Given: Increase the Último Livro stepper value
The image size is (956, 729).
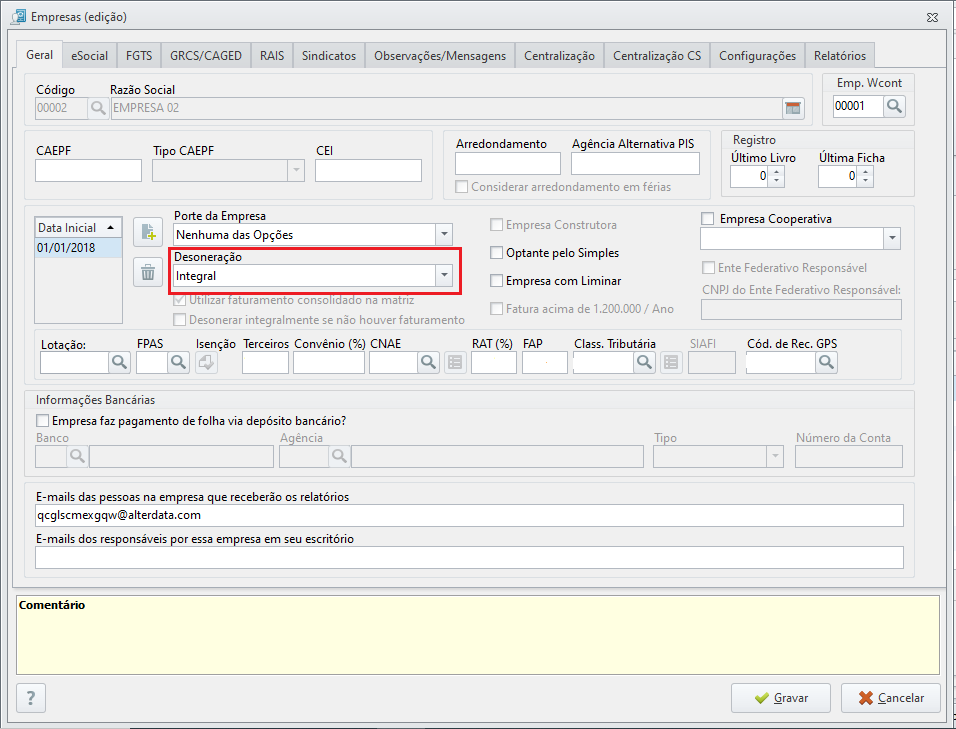Looking at the screenshot, I should (777, 171).
